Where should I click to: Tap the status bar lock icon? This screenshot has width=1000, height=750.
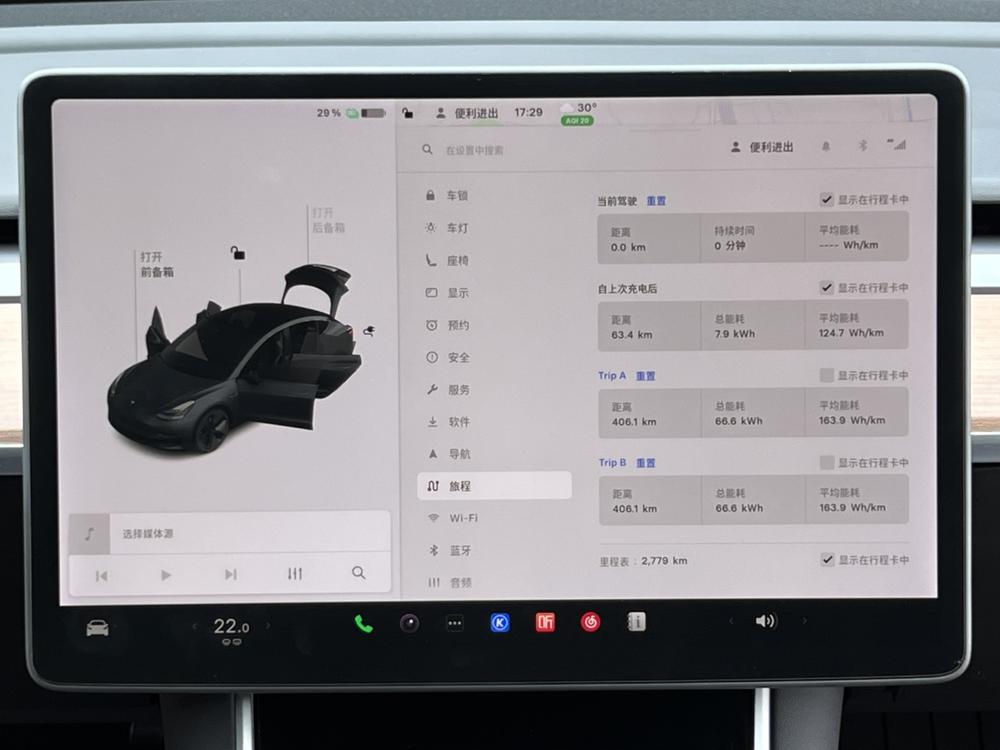point(408,114)
